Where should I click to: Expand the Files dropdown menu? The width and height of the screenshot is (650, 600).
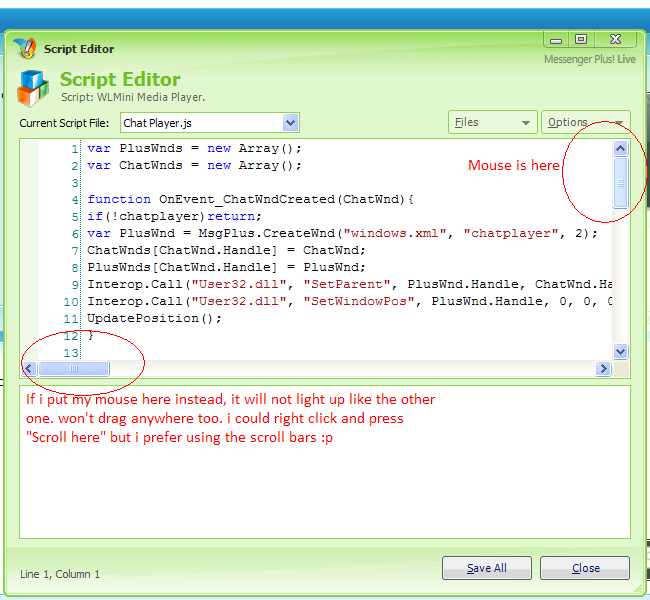493,123
